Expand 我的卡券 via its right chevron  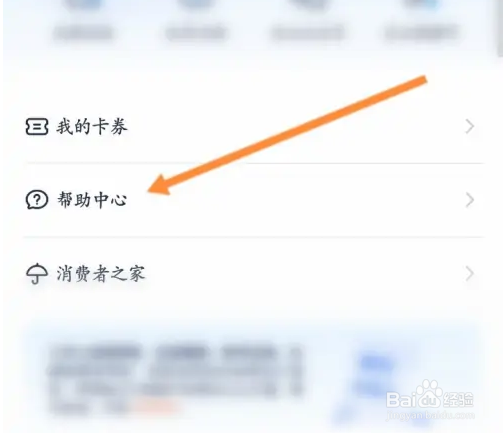[470, 127]
